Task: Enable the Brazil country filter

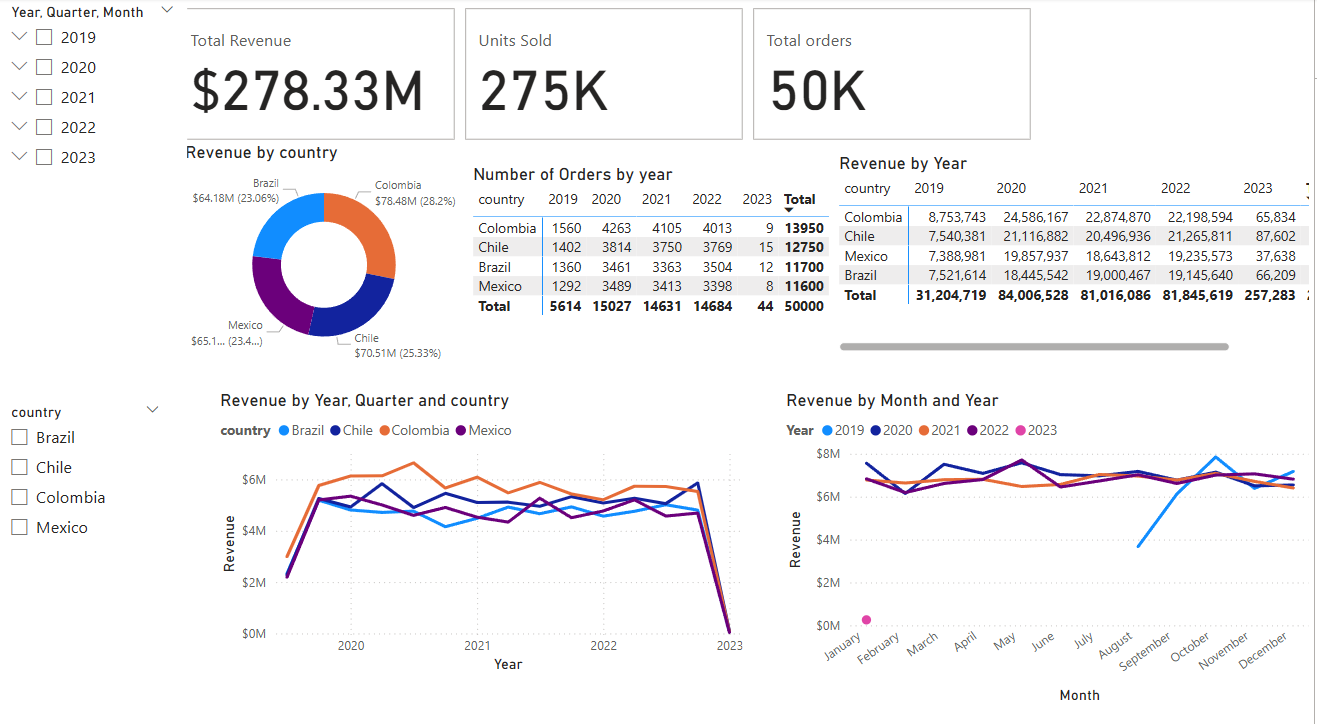Action: [x=17, y=436]
